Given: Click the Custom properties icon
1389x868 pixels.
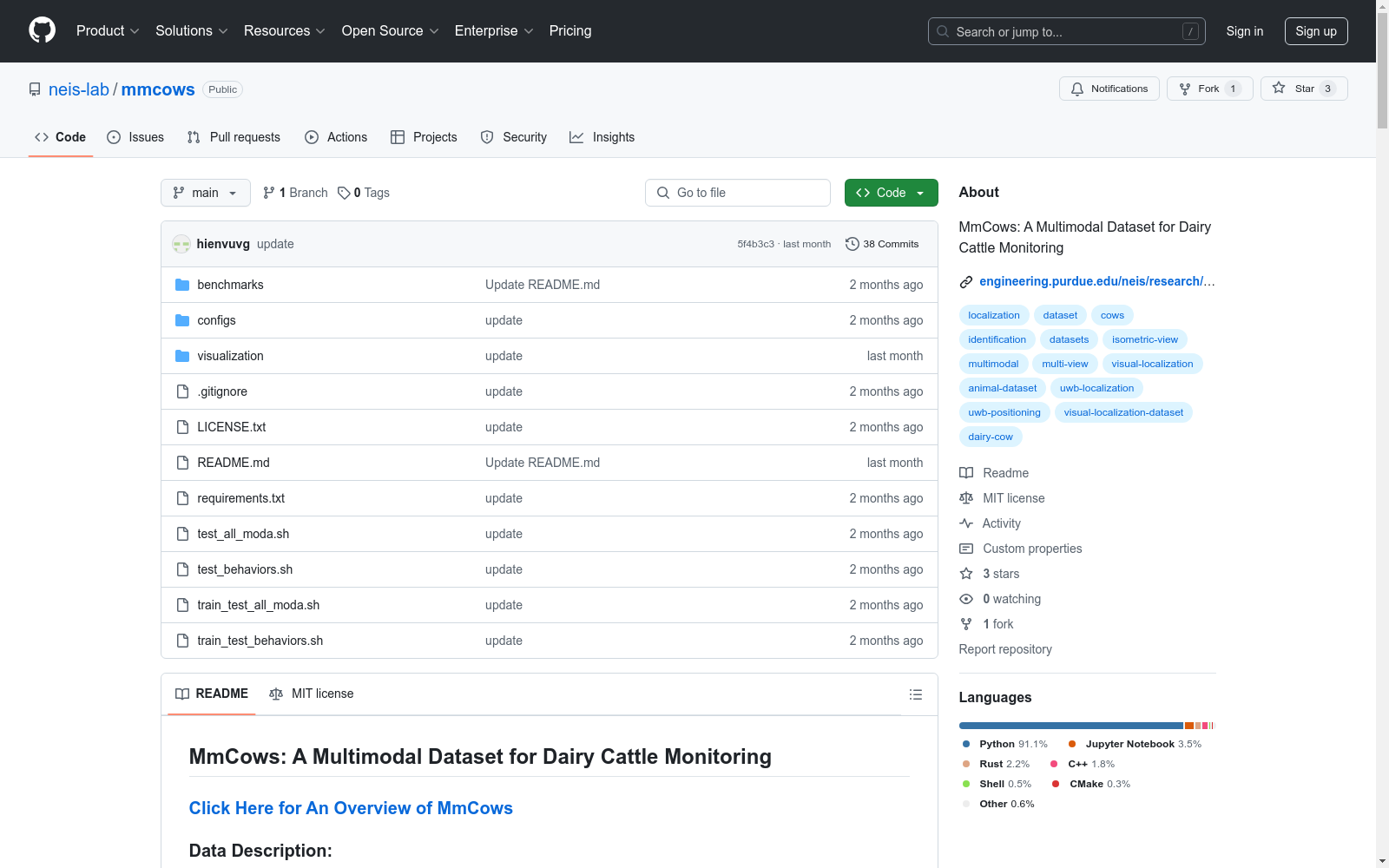Looking at the screenshot, I should (x=966, y=549).
